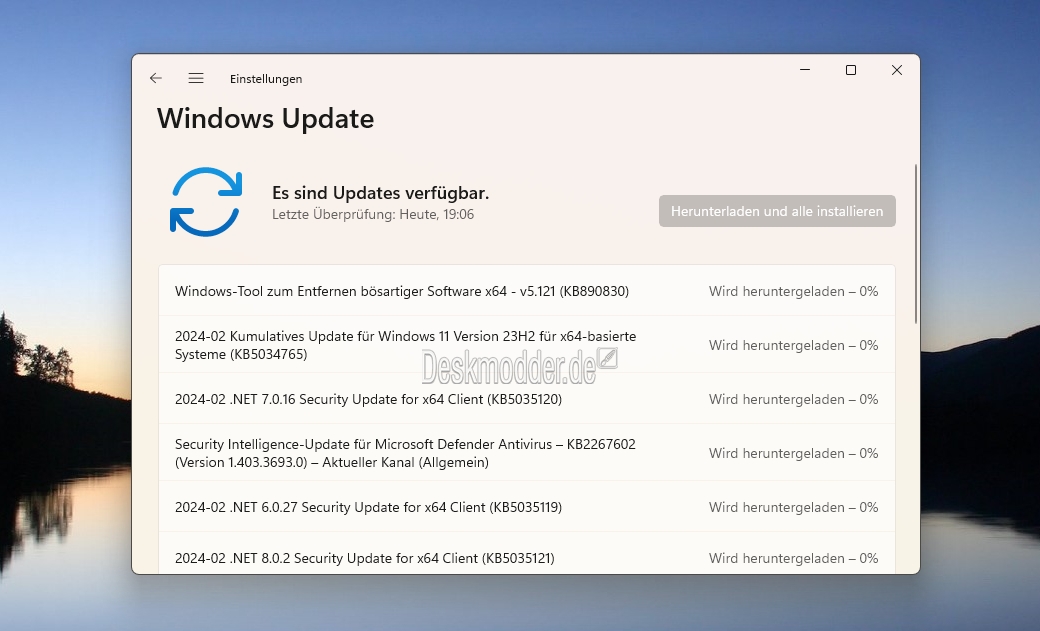The image size is (1040, 631).
Task: Click 'Es sind Updates verfügbar.' status text
Action: click(x=380, y=193)
